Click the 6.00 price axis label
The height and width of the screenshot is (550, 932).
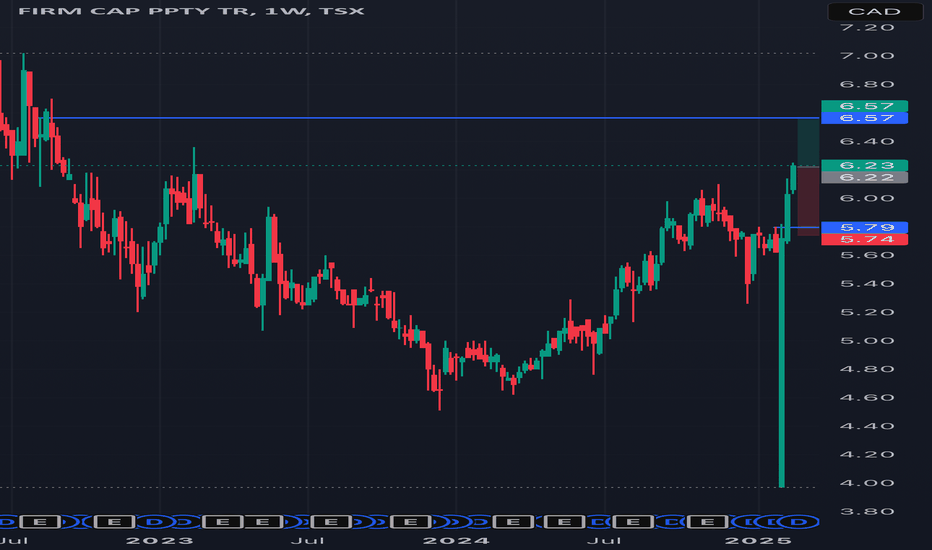pyautogui.click(x=867, y=198)
